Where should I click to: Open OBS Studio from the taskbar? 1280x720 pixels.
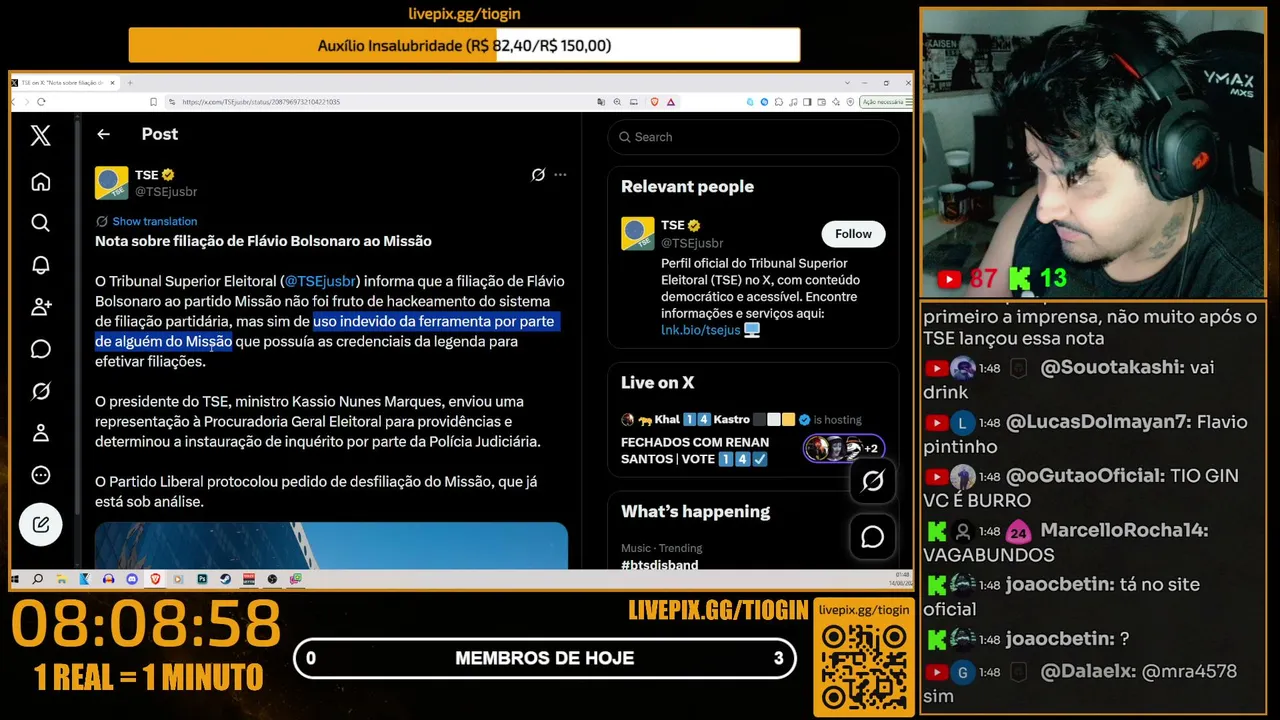(272, 579)
